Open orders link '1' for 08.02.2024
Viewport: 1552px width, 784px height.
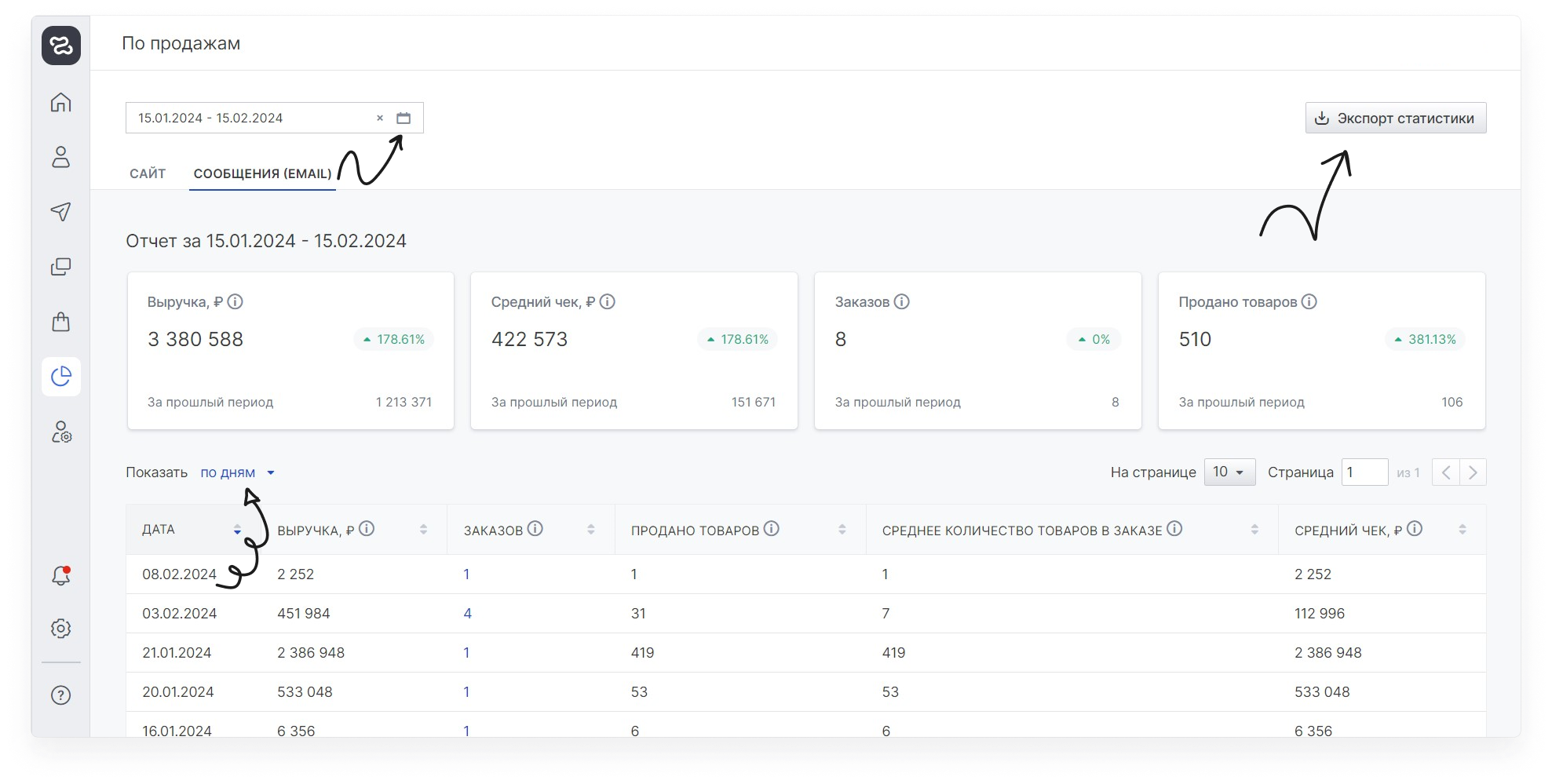point(466,574)
